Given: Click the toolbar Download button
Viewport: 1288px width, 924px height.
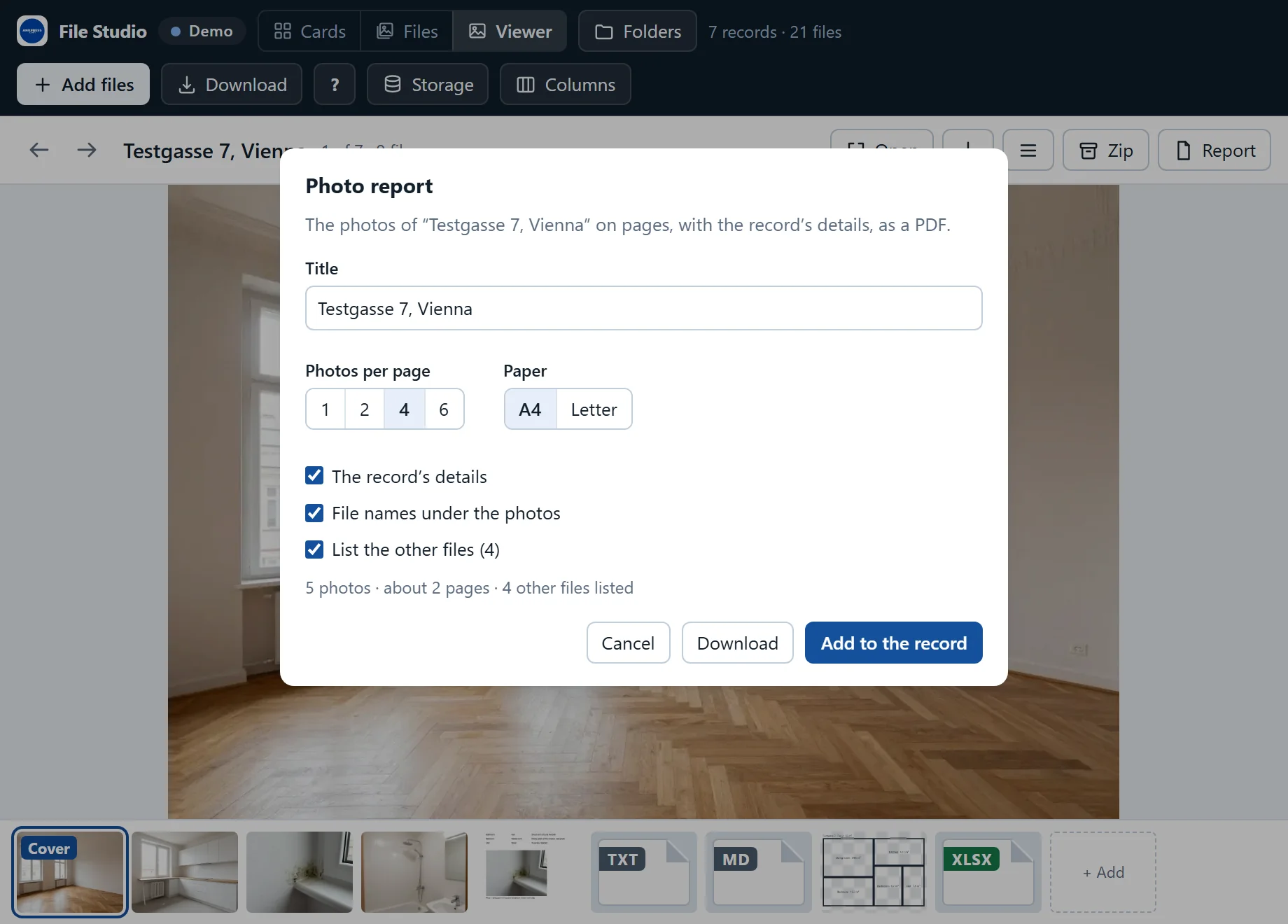Looking at the screenshot, I should [x=232, y=85].
